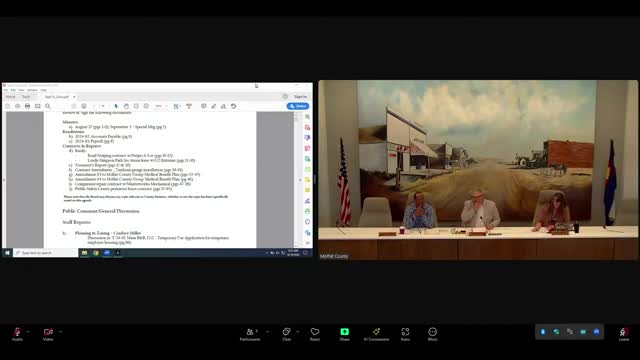Expand the participants options arrow

(x=268, y=331)
